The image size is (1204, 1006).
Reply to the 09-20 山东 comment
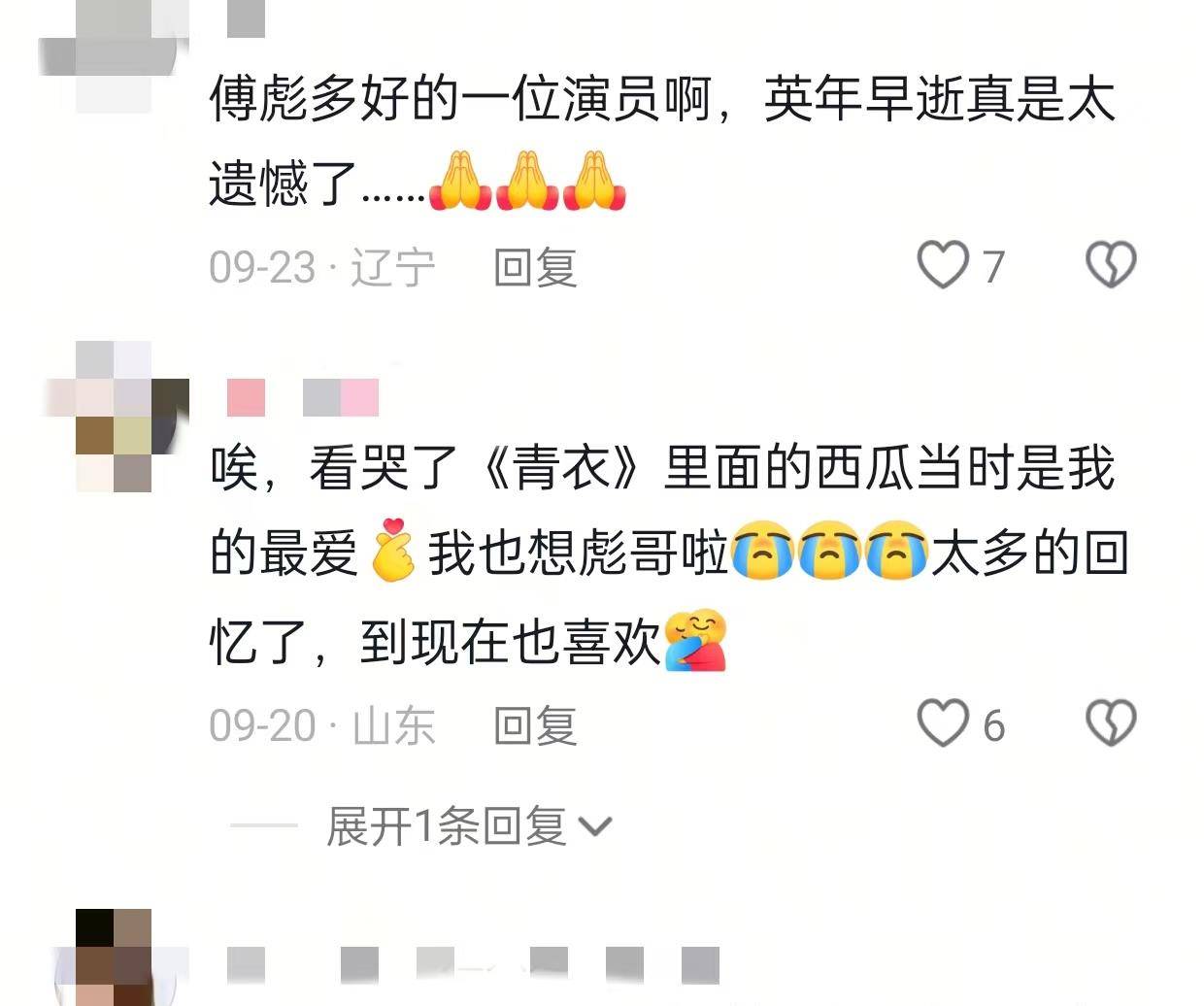[535, 725]
